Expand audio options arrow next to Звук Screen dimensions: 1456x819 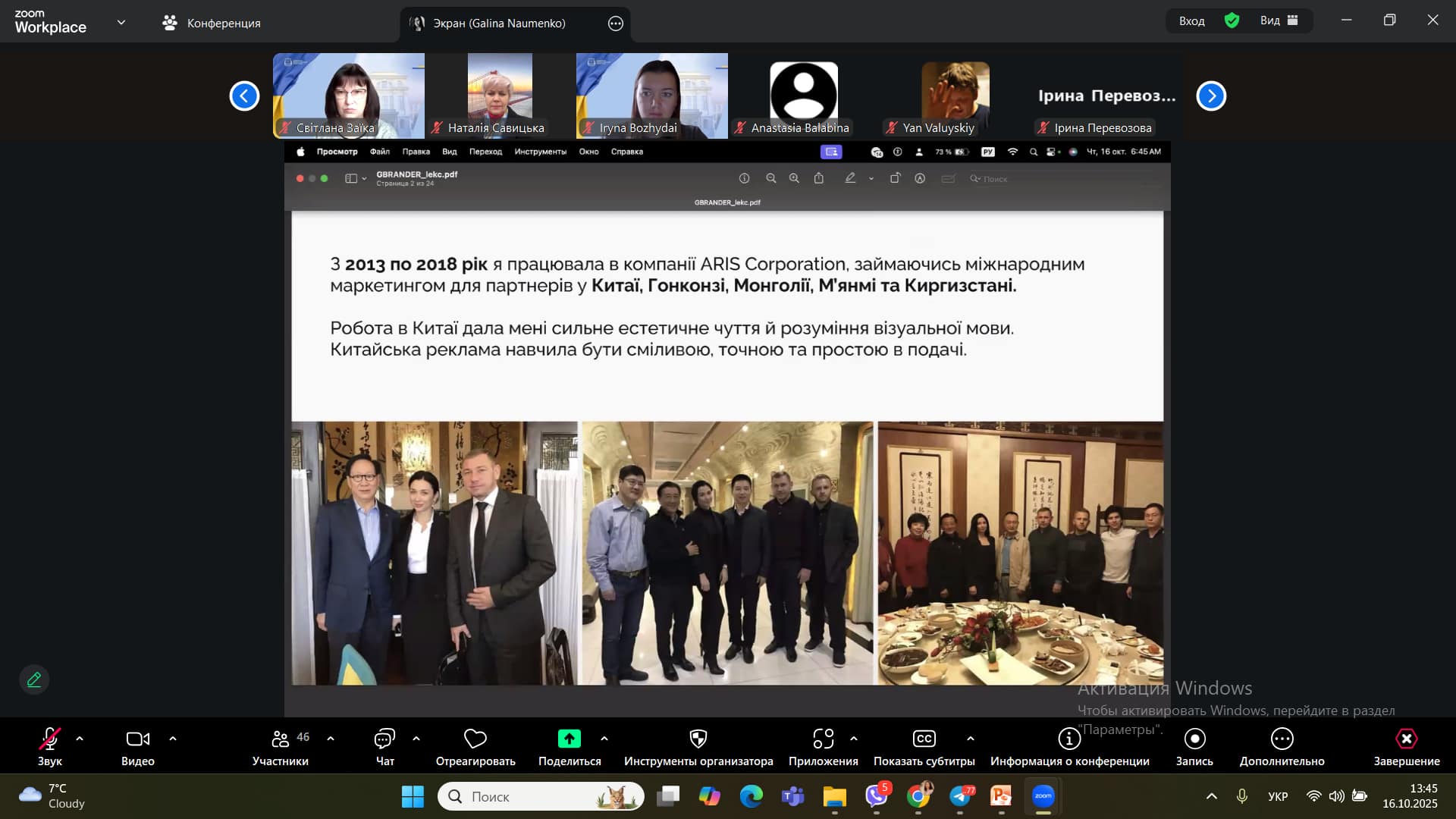[80, 738]
